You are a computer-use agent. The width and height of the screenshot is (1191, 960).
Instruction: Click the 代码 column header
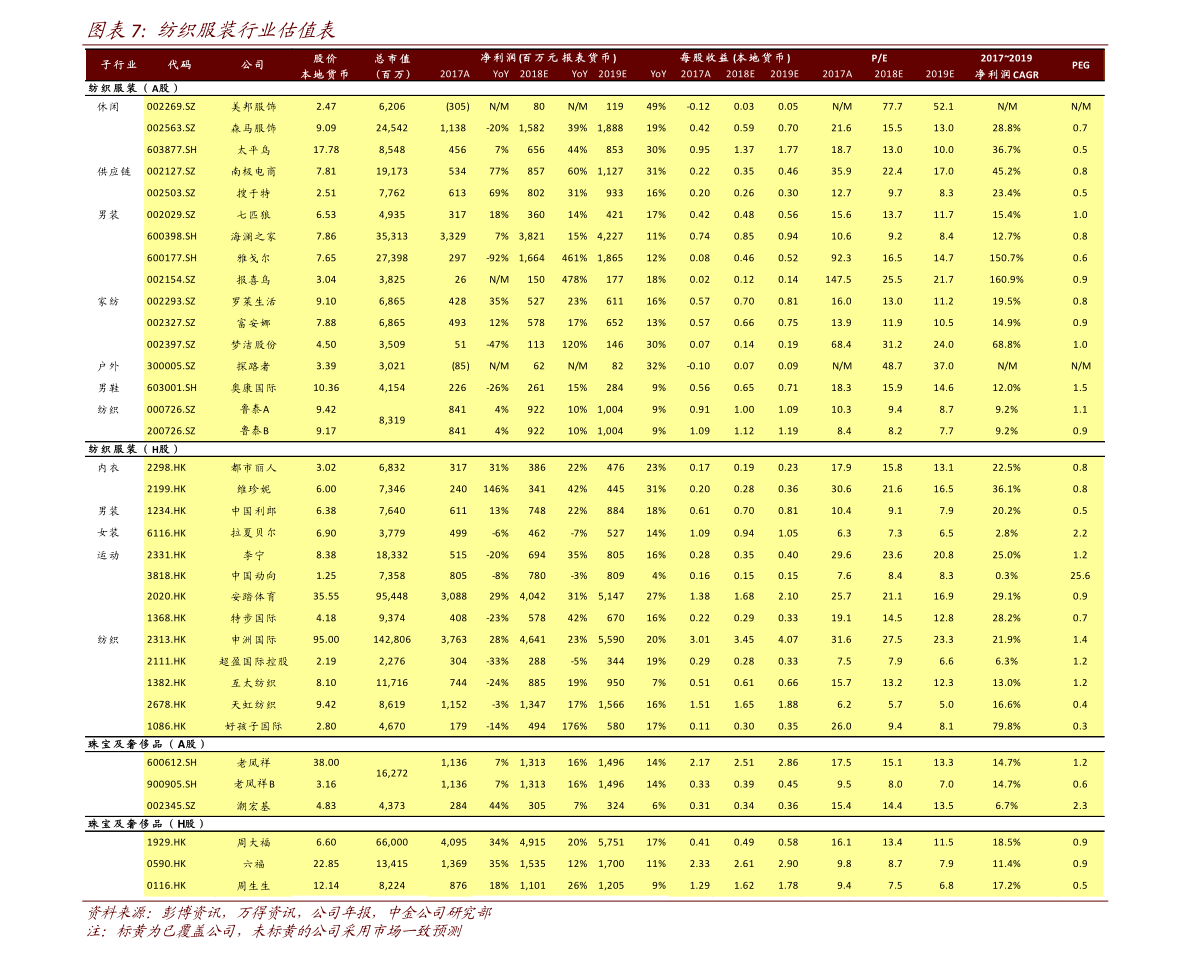tap(179, 65)
